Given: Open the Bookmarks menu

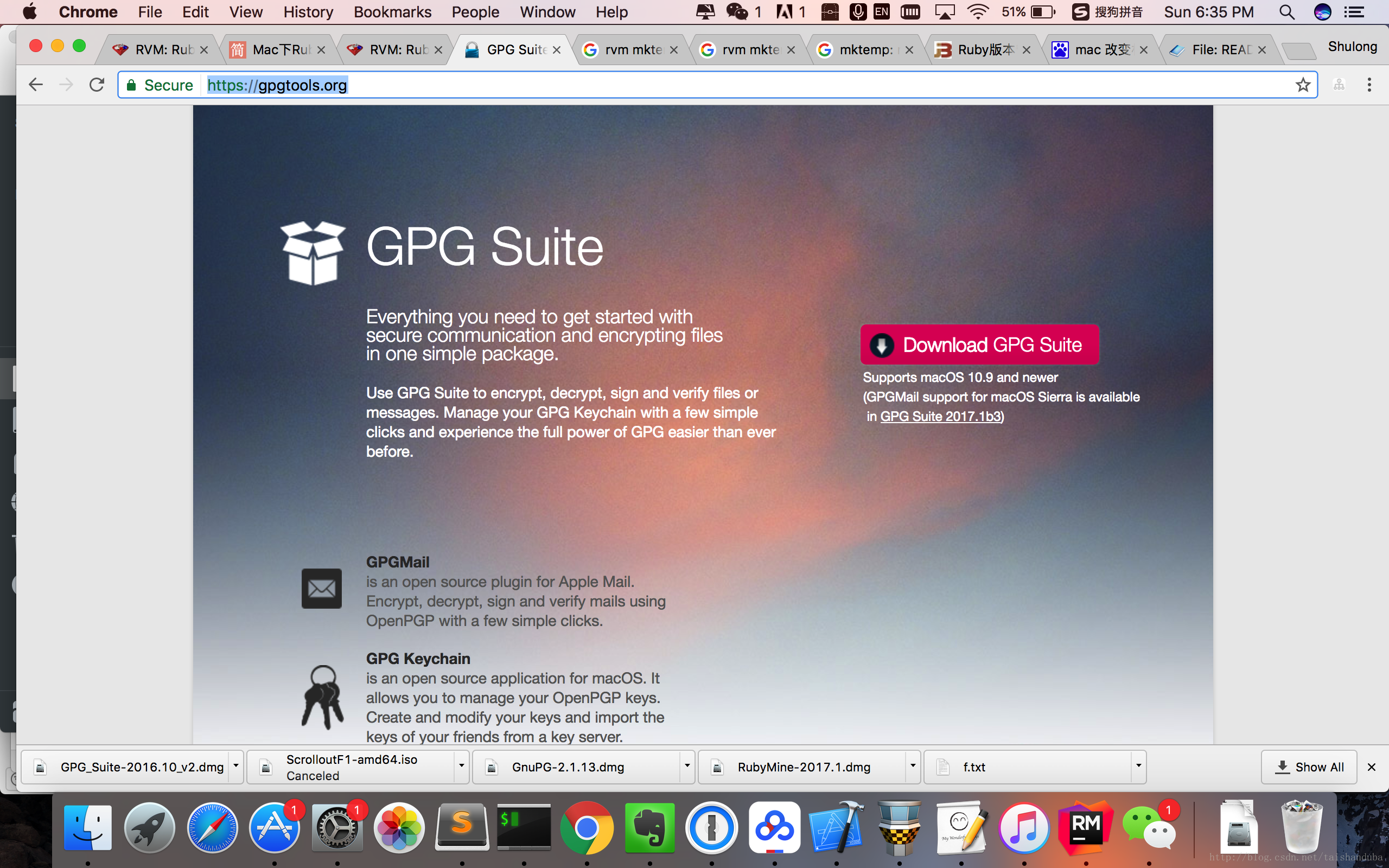Looking at the screenshot, I should (393, 12).
